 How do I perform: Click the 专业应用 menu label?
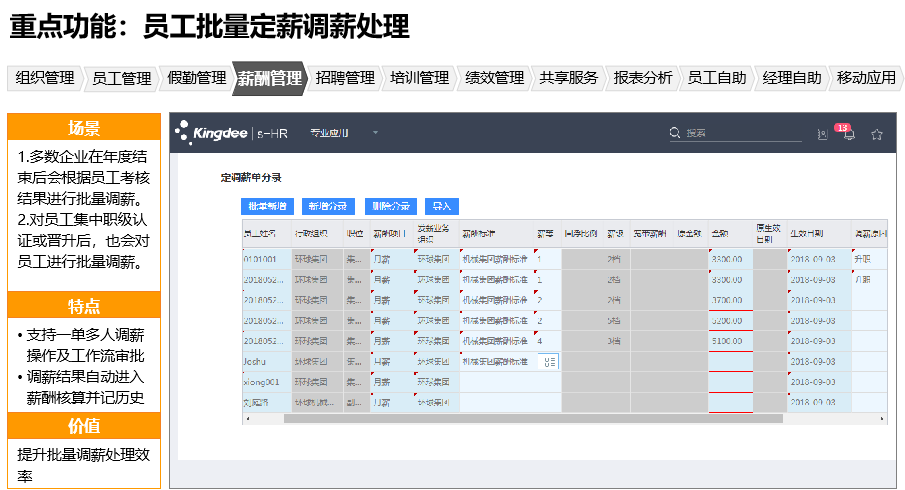pos(329,133)
